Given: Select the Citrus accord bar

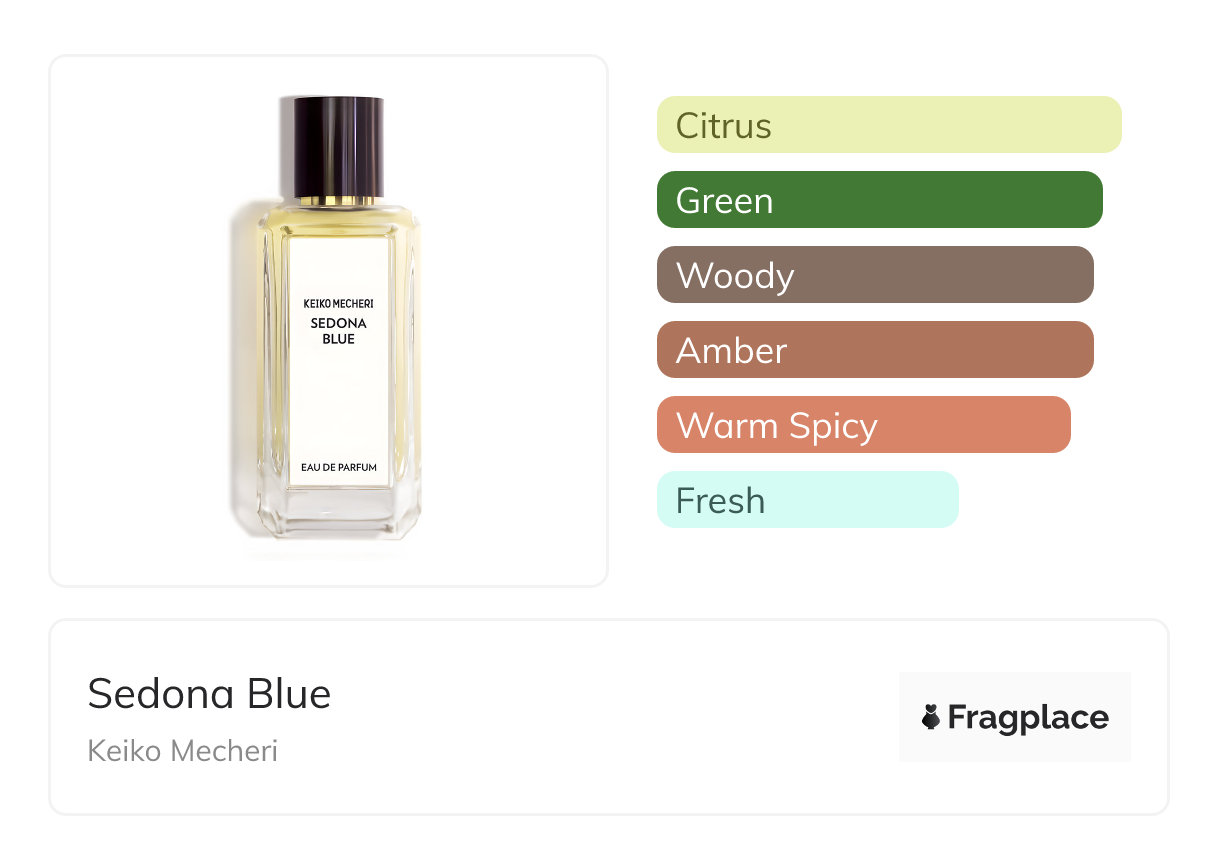Looking at the screenshot, I should pos(888,125).
